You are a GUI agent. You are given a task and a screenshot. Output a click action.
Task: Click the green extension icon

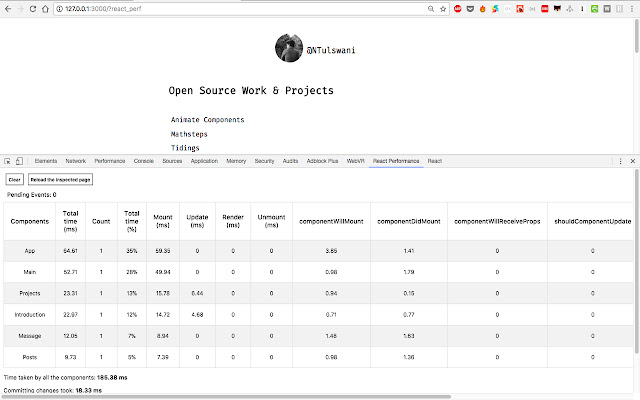point(594,9)
